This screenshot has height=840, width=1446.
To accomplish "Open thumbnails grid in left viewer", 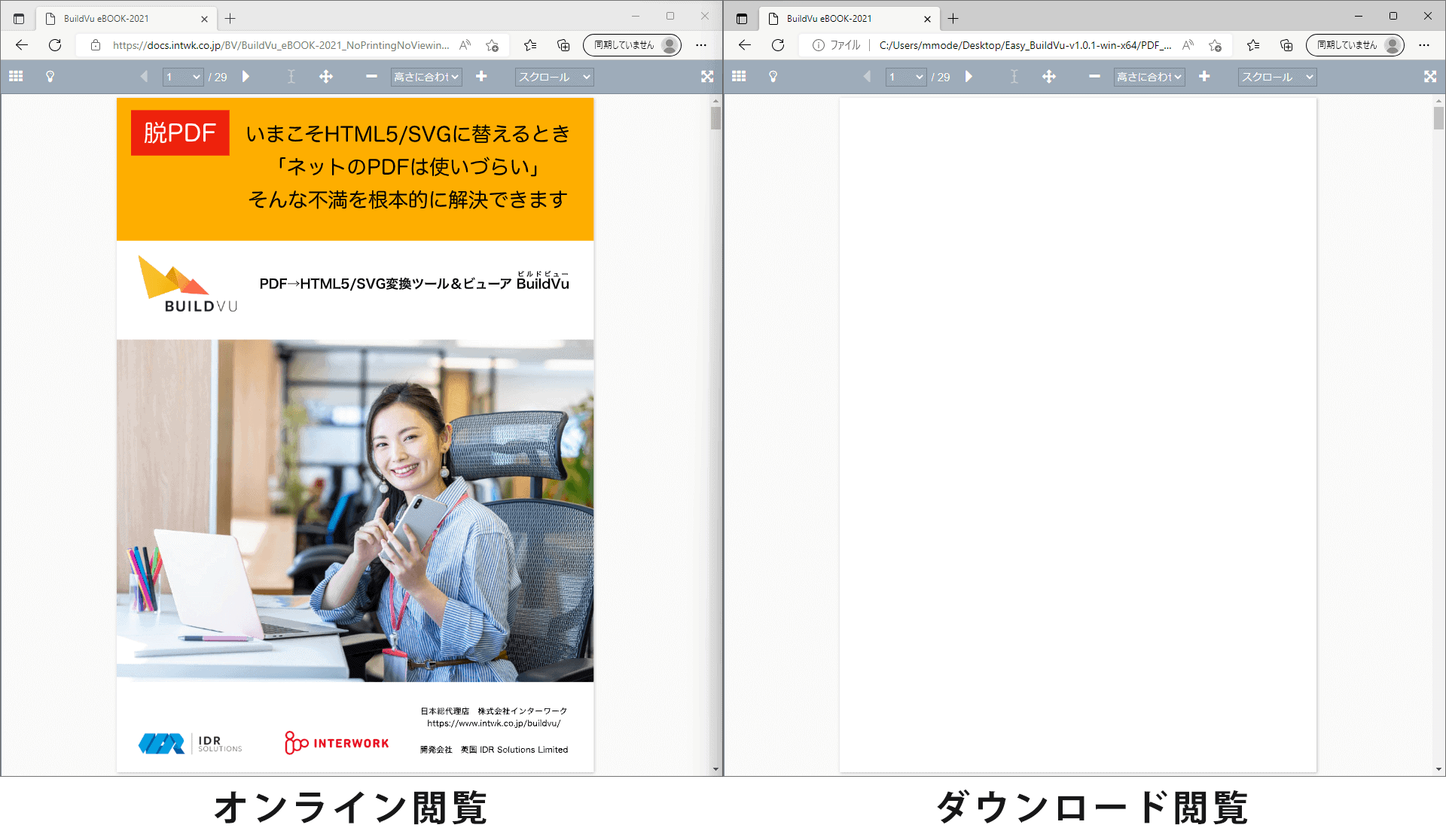I will click(x=16, y=76).
